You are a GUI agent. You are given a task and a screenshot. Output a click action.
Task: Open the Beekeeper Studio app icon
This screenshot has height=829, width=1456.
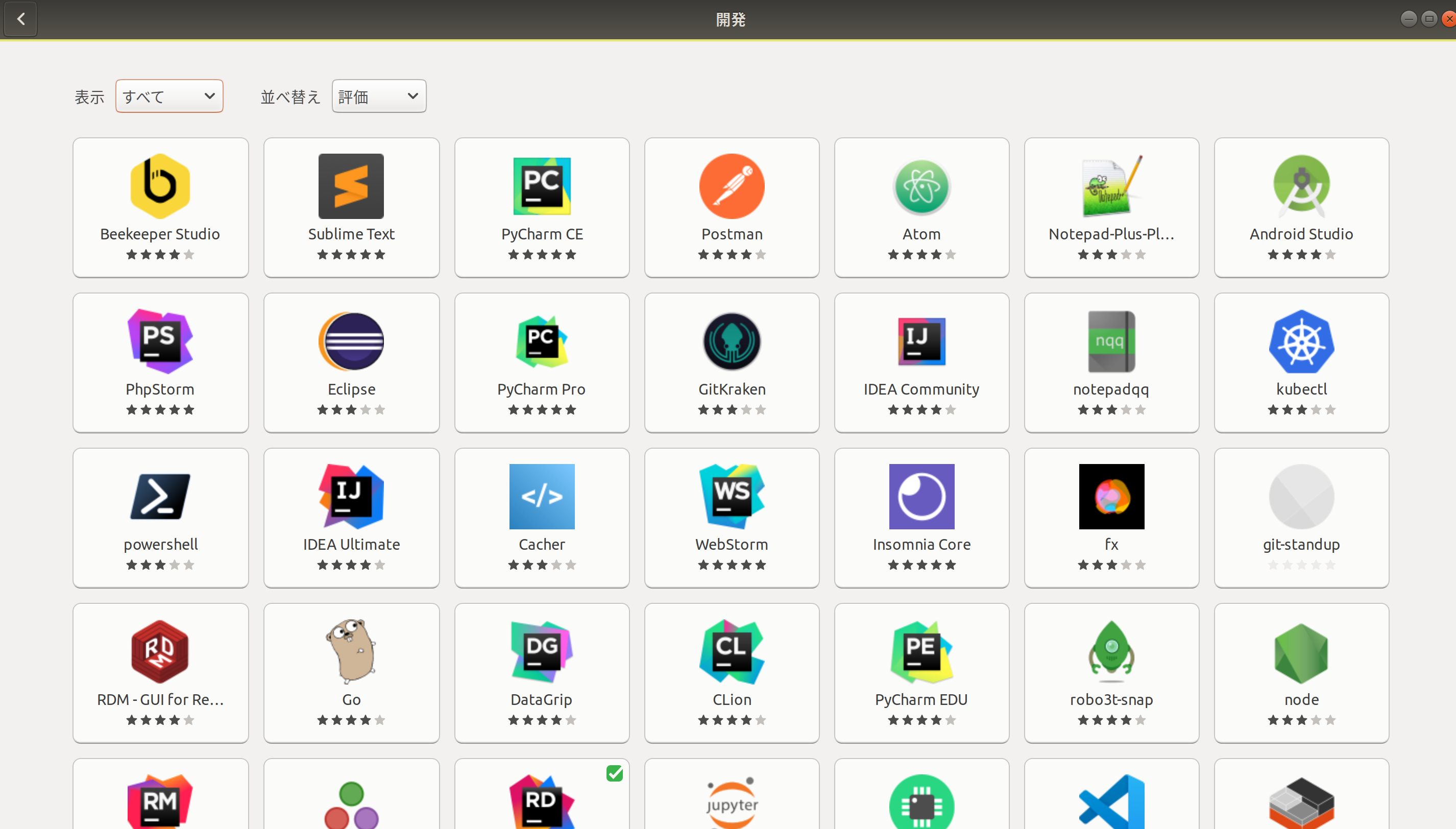click(160, 186)
